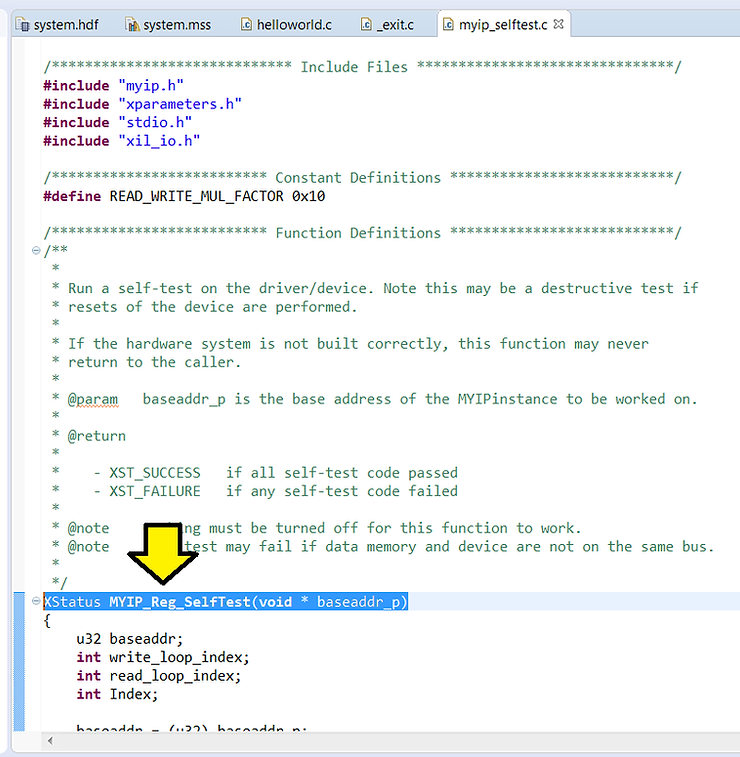Collapse the MYIP_Reg_SelfTest function fold

point(36,601)
